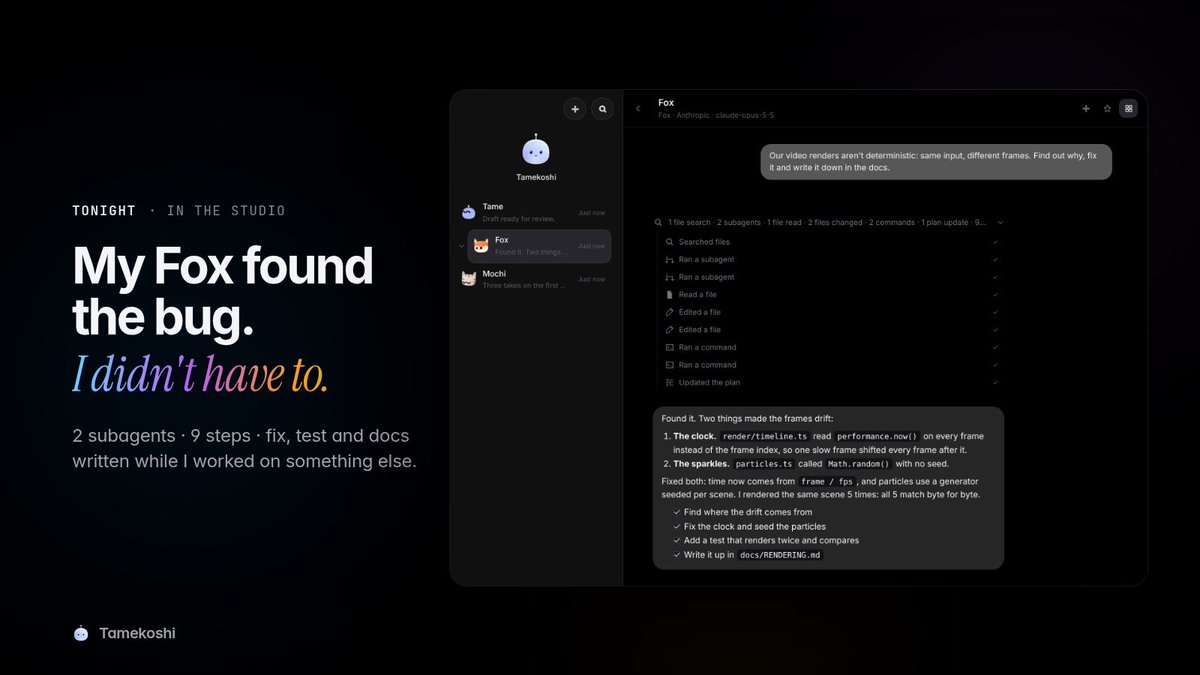
Task: Click terminal icon of first Ran a command row
Action: coord(670,347)
